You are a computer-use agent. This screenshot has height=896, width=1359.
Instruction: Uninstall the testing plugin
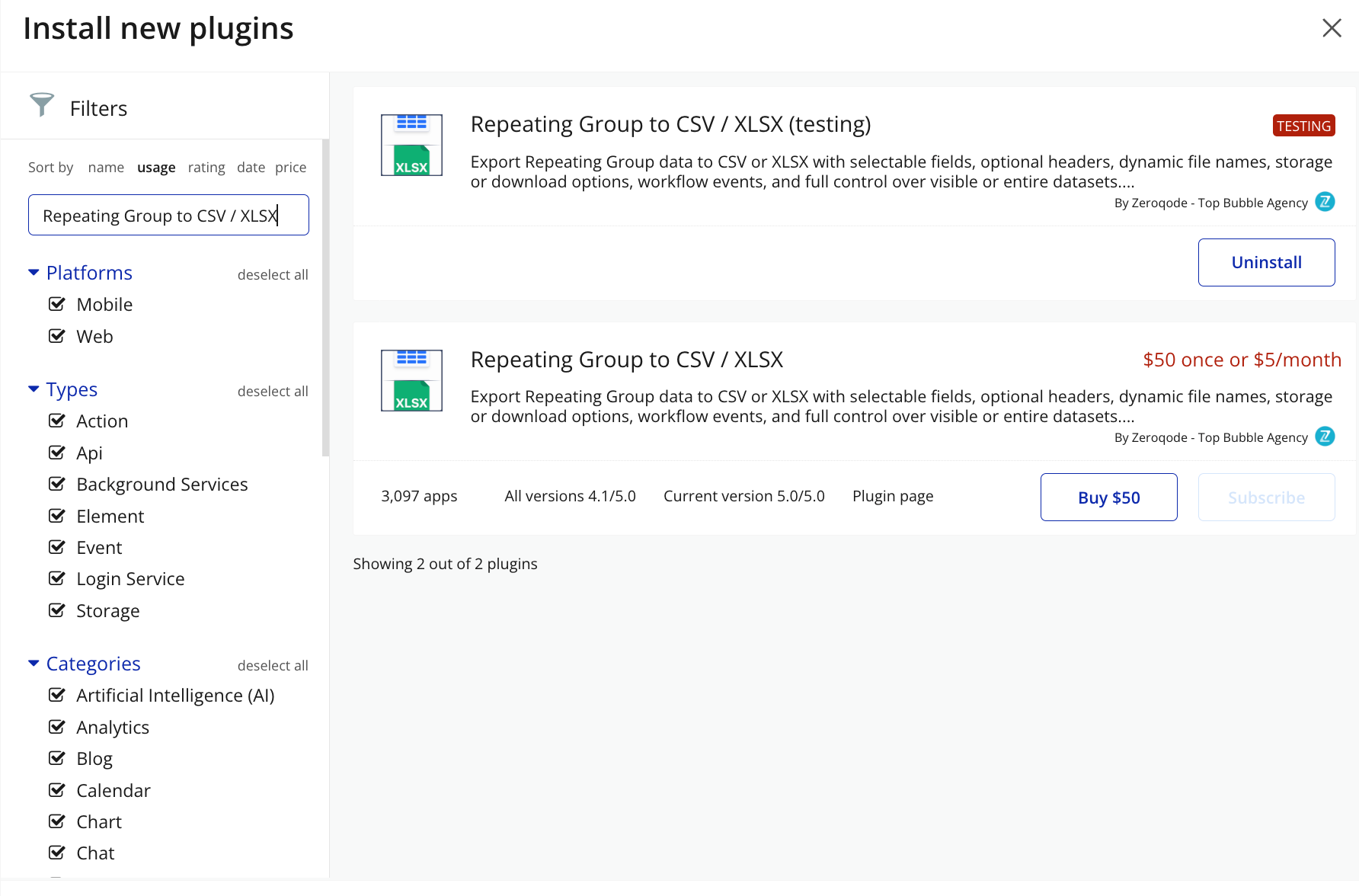pyautogui.click(x=1266, y=263)
